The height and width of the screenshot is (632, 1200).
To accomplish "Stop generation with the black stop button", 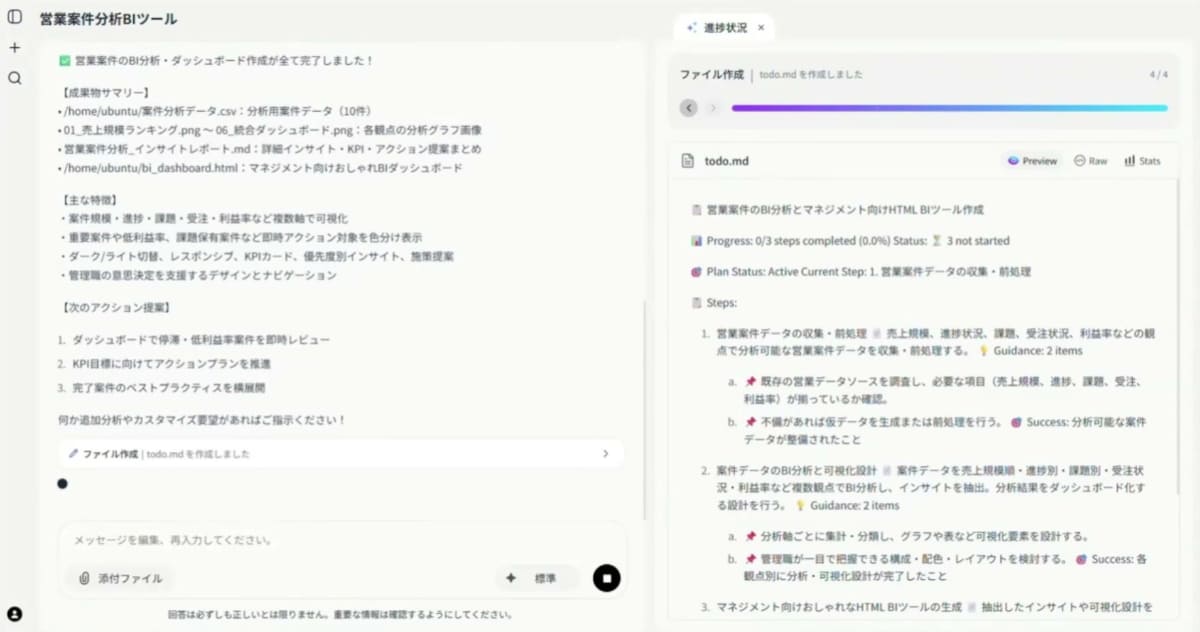I will point(608,578).
